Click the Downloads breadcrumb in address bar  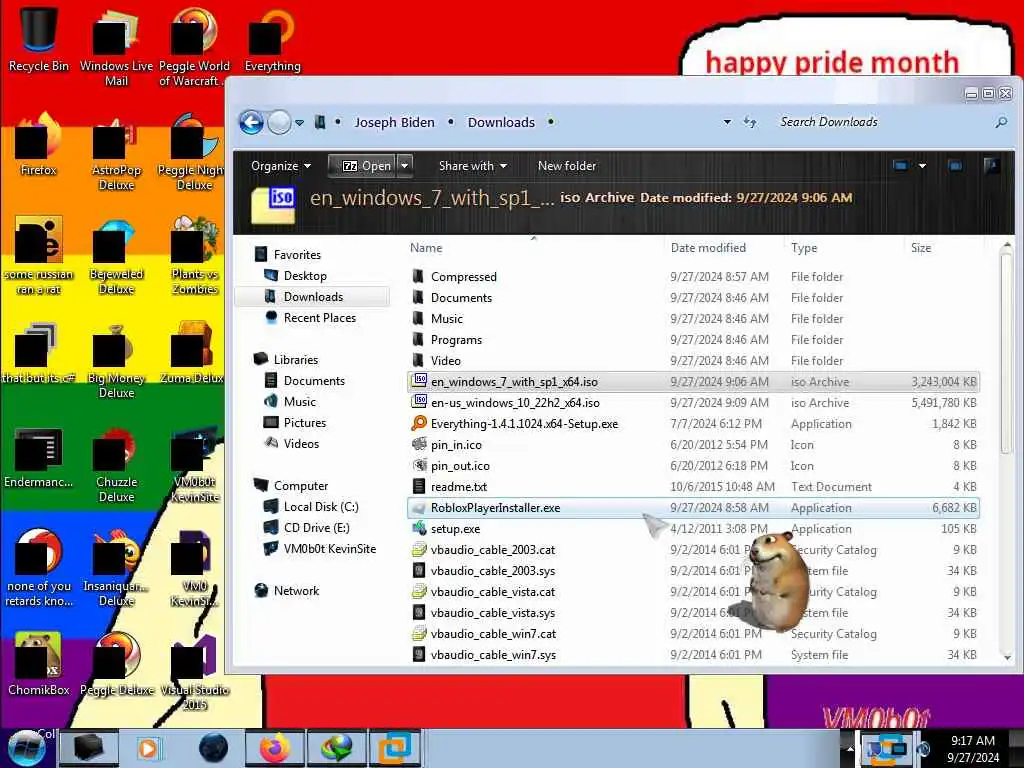pos(501,122)
